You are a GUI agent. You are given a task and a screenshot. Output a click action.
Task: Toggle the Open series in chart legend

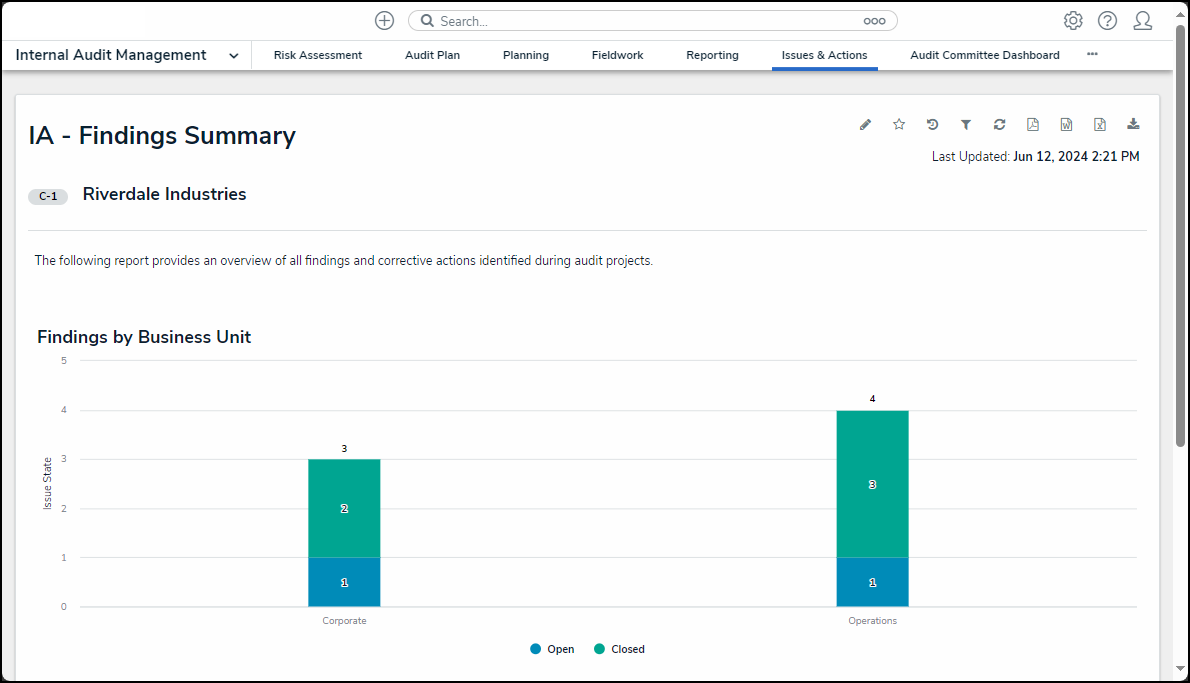(x=552, y=649)
